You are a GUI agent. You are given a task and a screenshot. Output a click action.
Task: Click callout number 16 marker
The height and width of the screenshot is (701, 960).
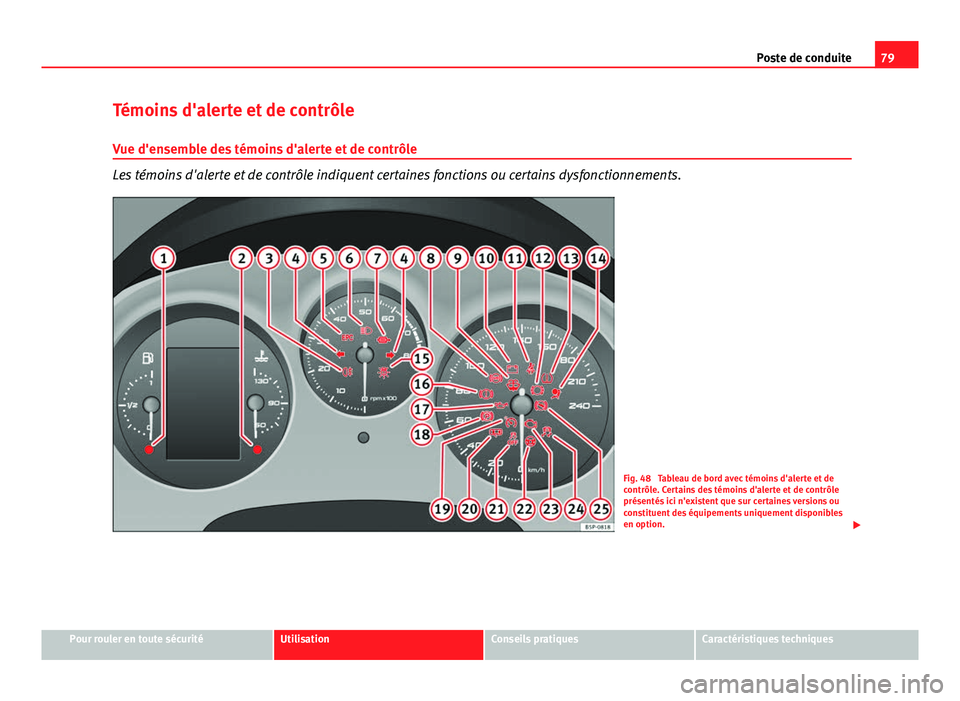pyautogui.click(x=422, y=384)
